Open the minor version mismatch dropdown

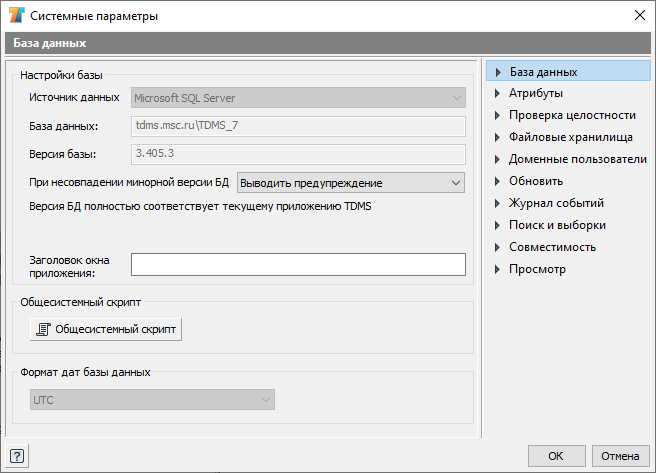[351, 183]
